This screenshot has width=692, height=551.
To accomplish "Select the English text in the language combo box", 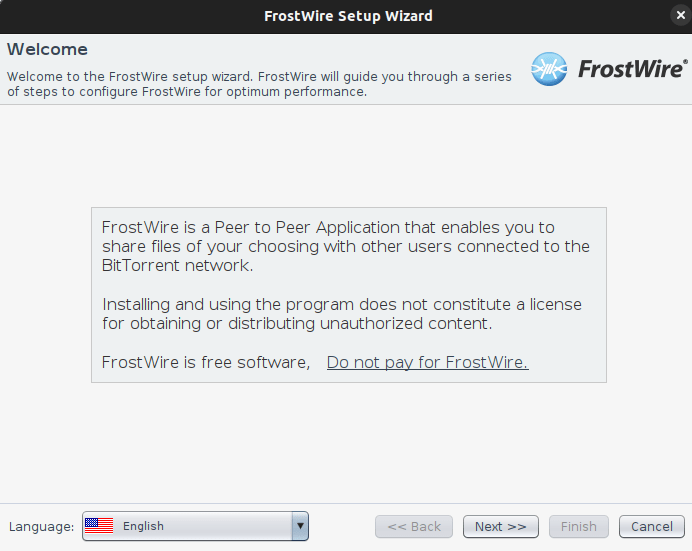I will [143, 526].
